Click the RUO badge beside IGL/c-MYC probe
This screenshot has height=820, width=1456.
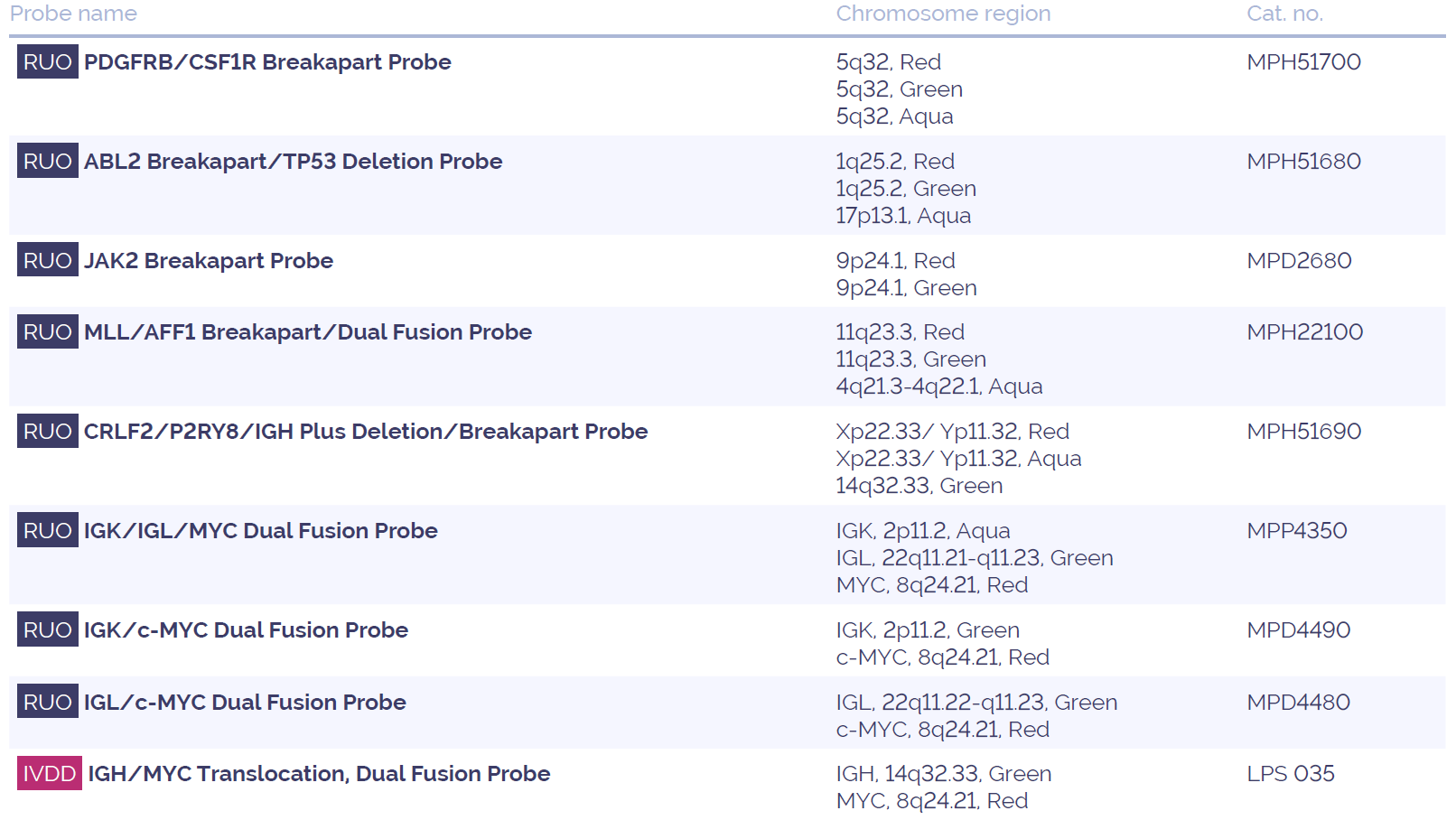pyautogui.click(x=48, y=702)
